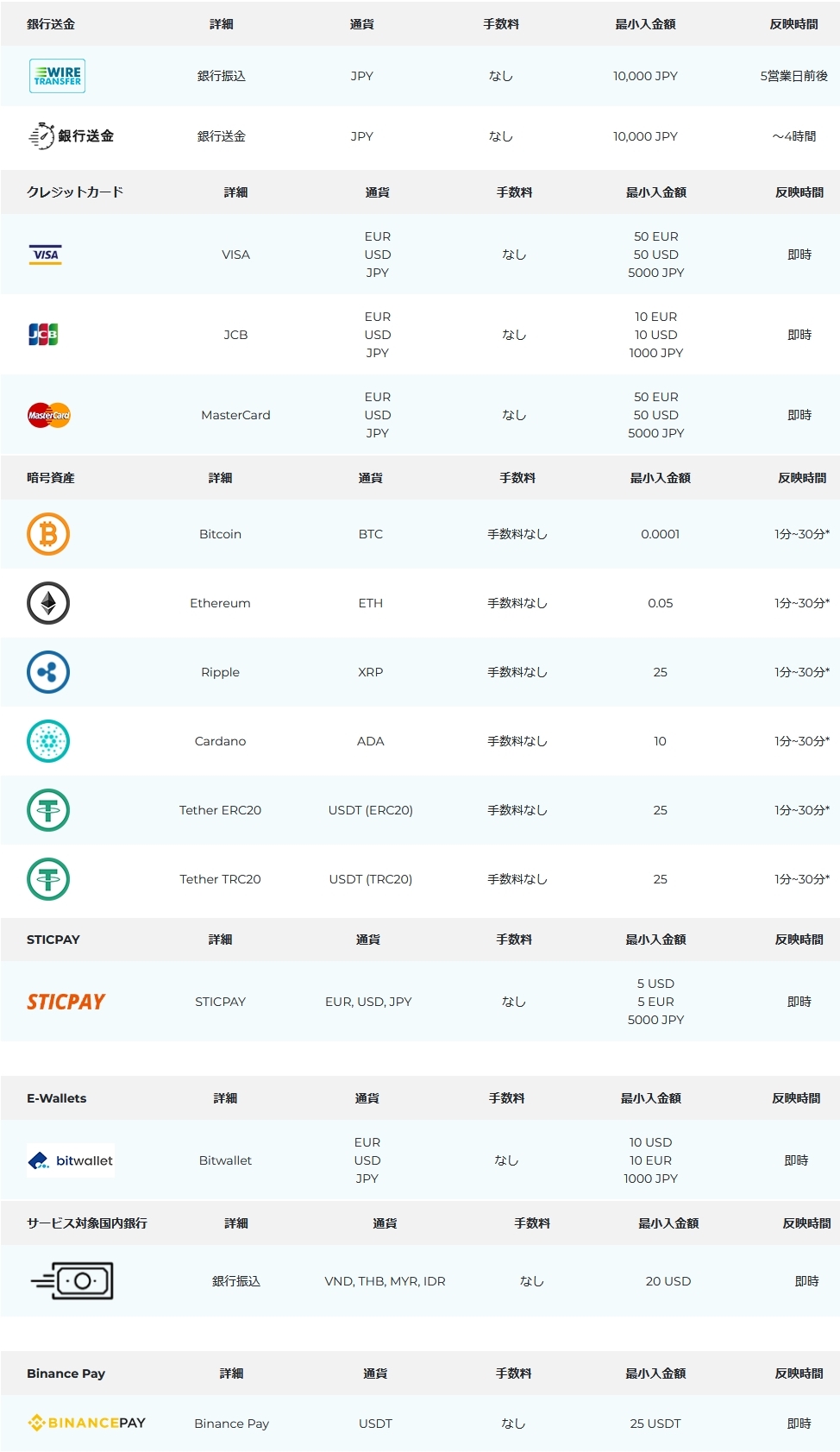Screen dimensions: 840x1452
Task: Click the Tether TRC20 coin icon
Action: click(48, 879)
